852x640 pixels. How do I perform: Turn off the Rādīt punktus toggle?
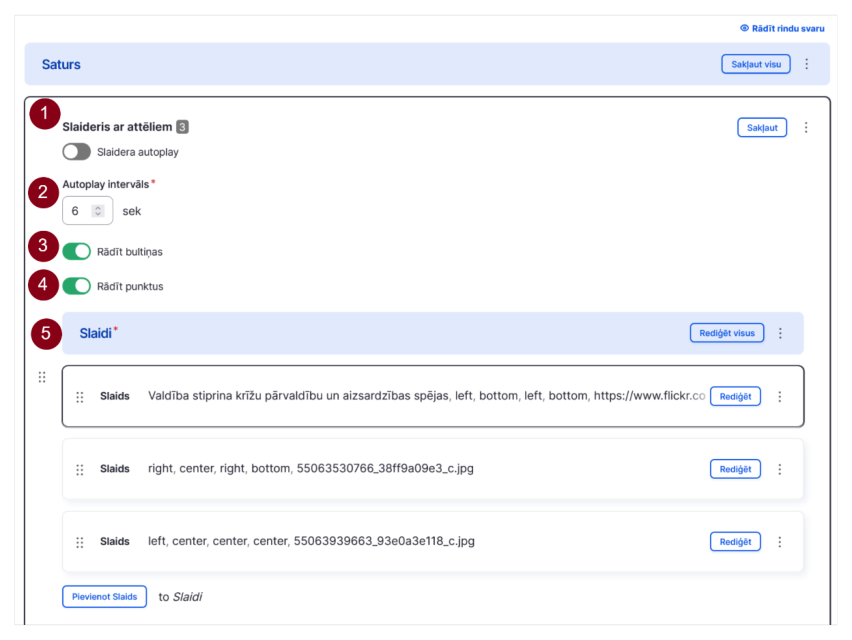pos(76,286)
